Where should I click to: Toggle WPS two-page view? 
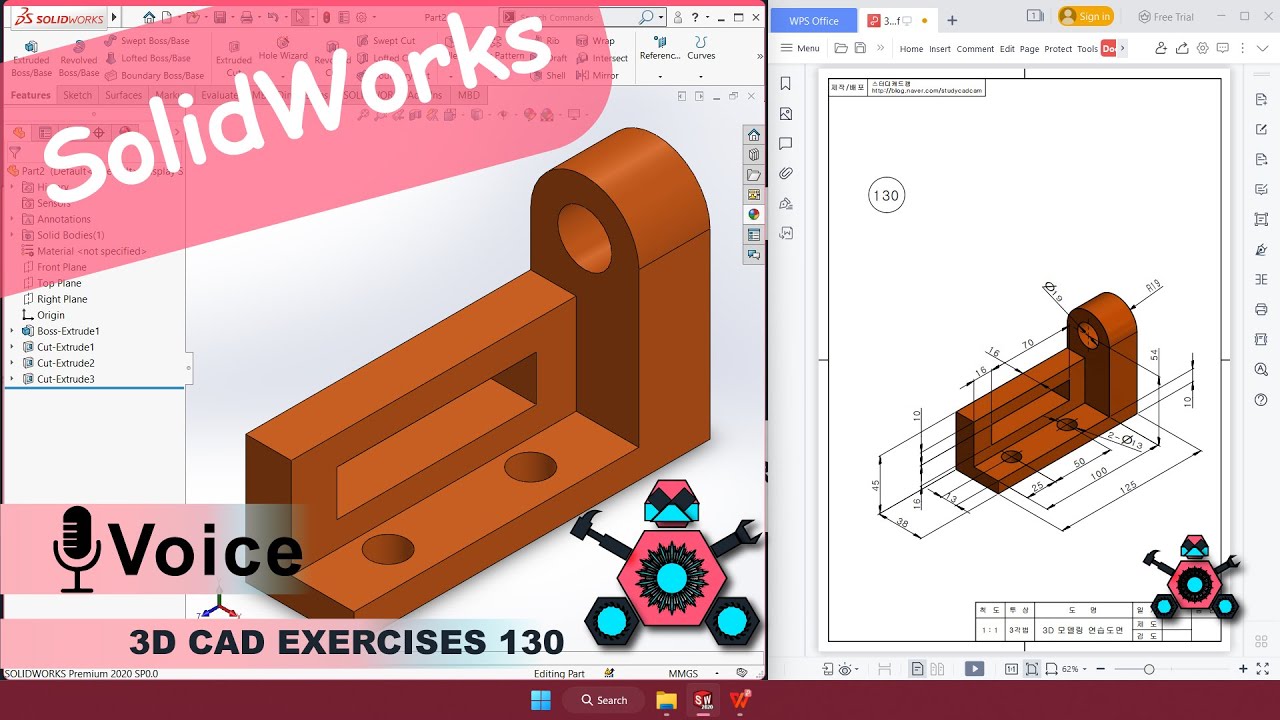(x=937, y=669)
